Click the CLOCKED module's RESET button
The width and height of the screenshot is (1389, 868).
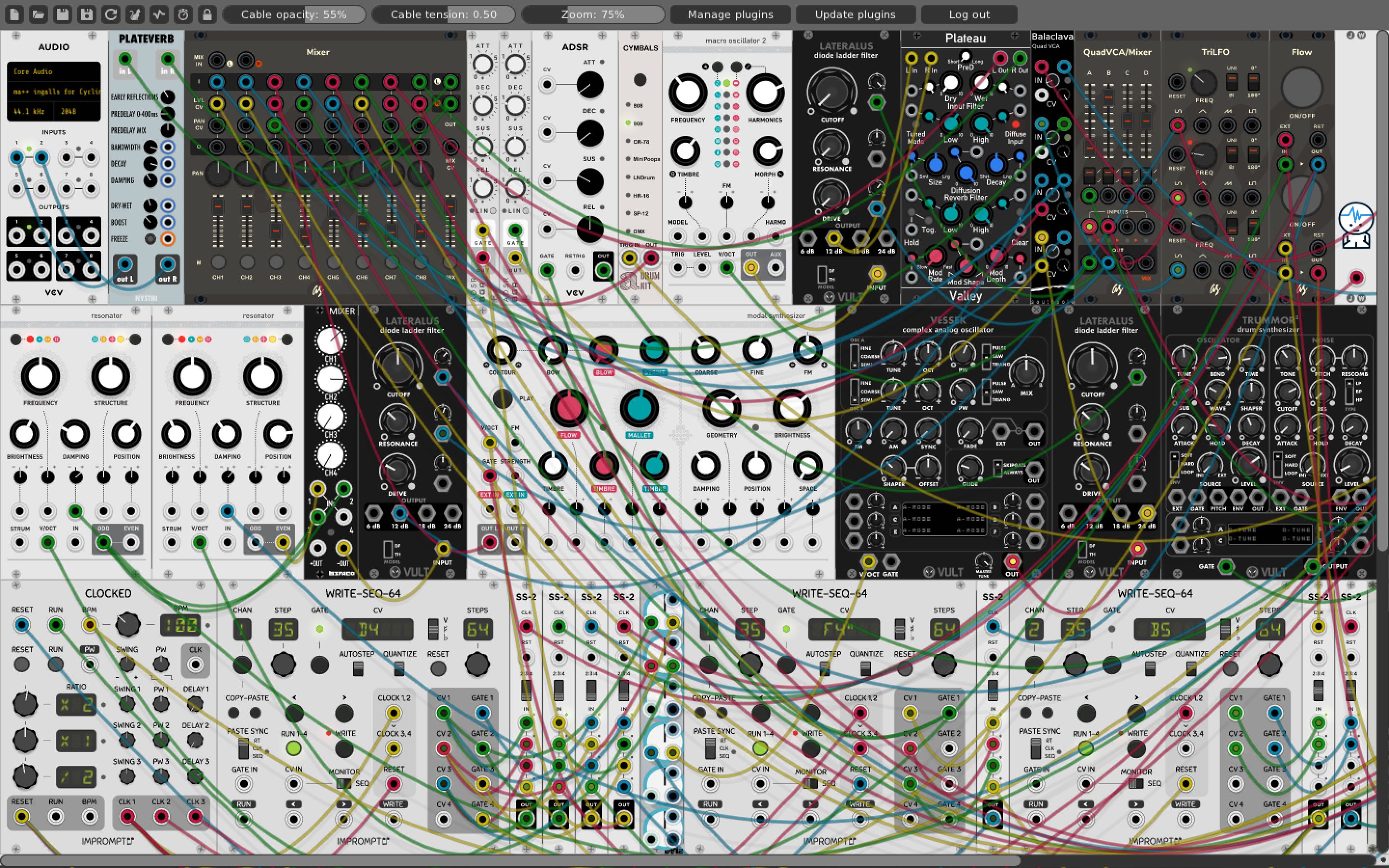point(22,665)
